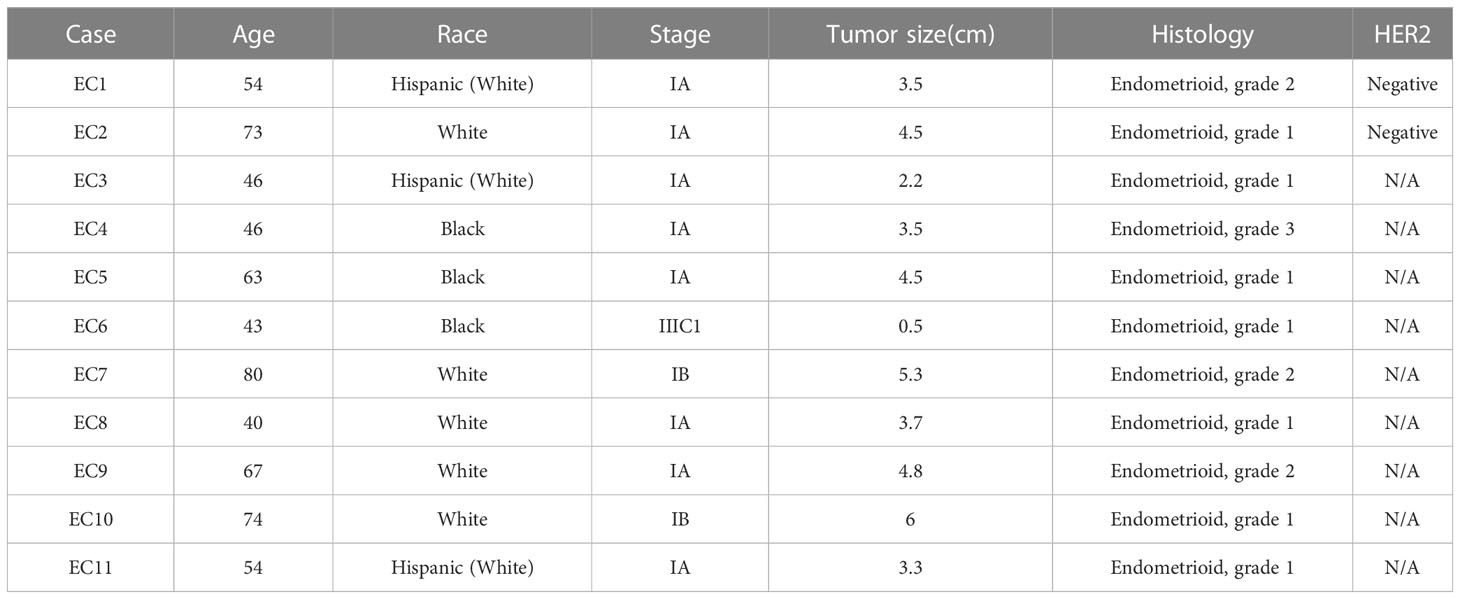Select the EC11 case cell
1460x599 pixels.
(x=90, y=568)
